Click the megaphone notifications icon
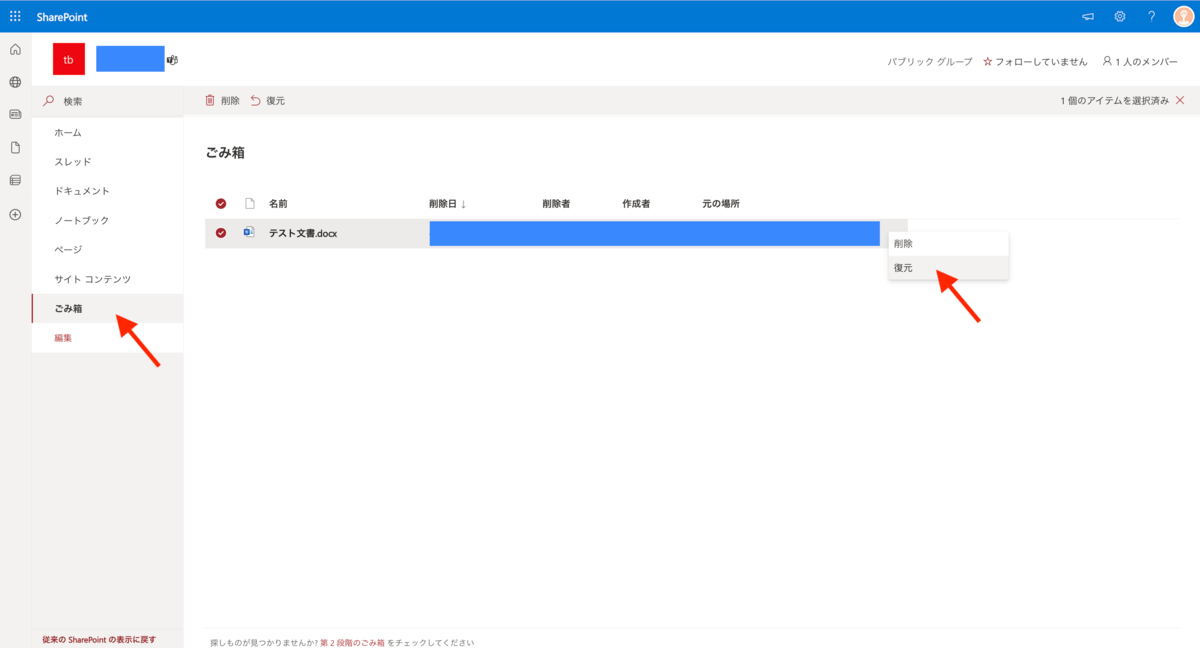This screenshot has height=648, width=1200. pyautogui.click(x=1088, y=16)
